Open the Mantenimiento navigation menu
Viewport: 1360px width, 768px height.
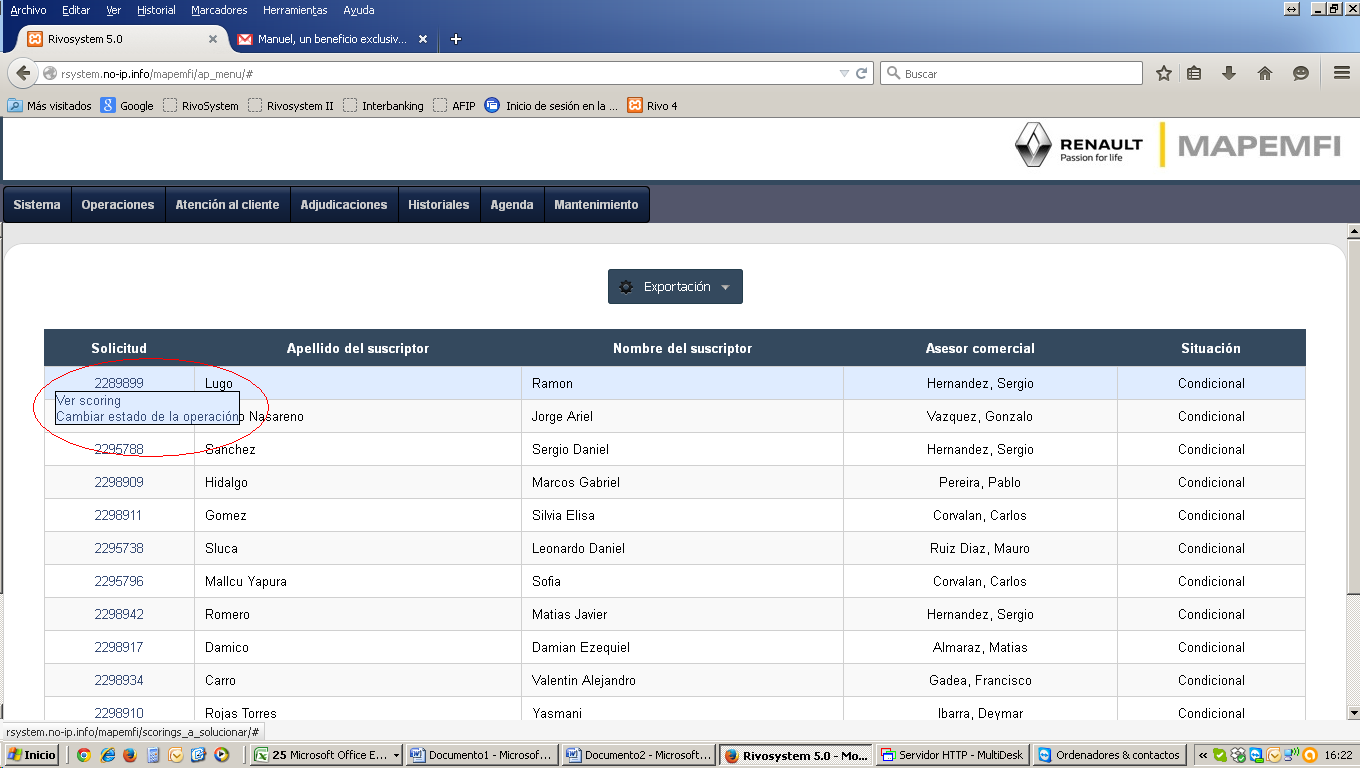tap(596, 205)
